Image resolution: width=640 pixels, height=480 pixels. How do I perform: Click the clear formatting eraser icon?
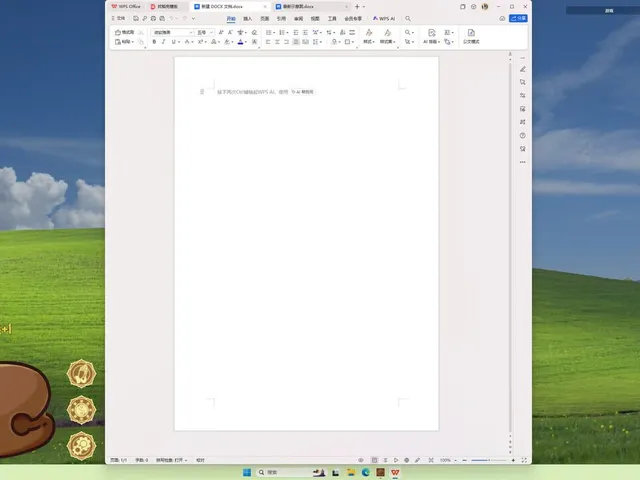click(x=254, y=32)
